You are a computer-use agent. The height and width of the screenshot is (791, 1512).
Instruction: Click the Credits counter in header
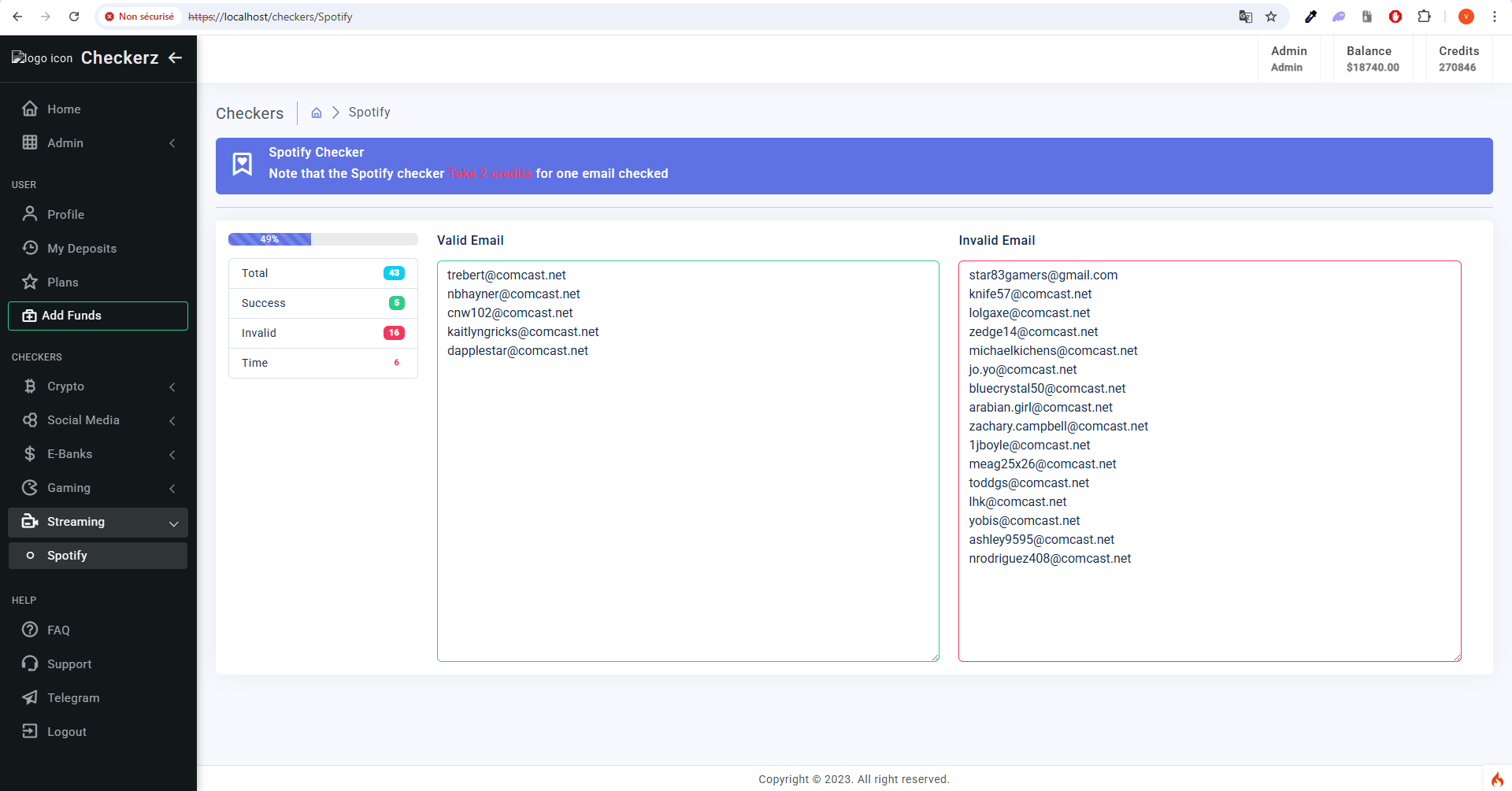(x=1458, y=59)
